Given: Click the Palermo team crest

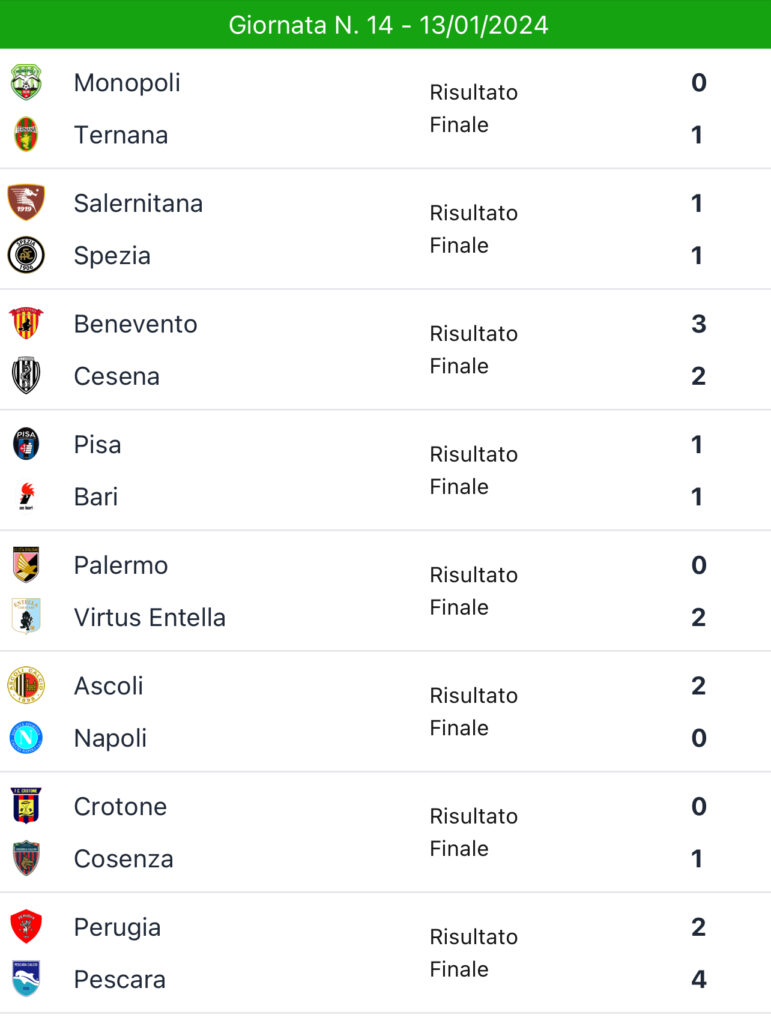Looking at the screenshot, I should (x=26, y=565).
